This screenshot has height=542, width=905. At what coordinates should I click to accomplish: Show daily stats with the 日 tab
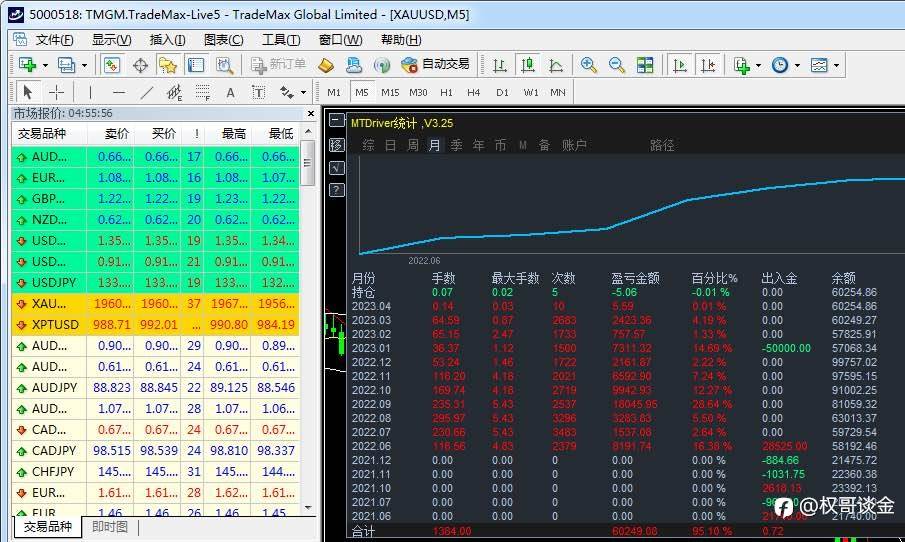click(391, 145)
